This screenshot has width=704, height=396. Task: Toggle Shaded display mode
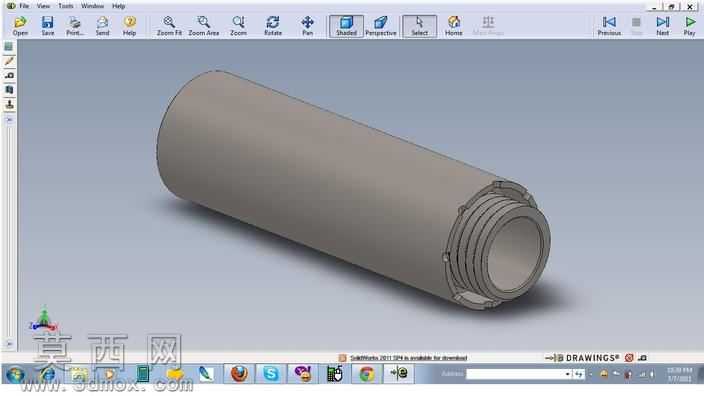pyautogui.click(x=346, y=26)
